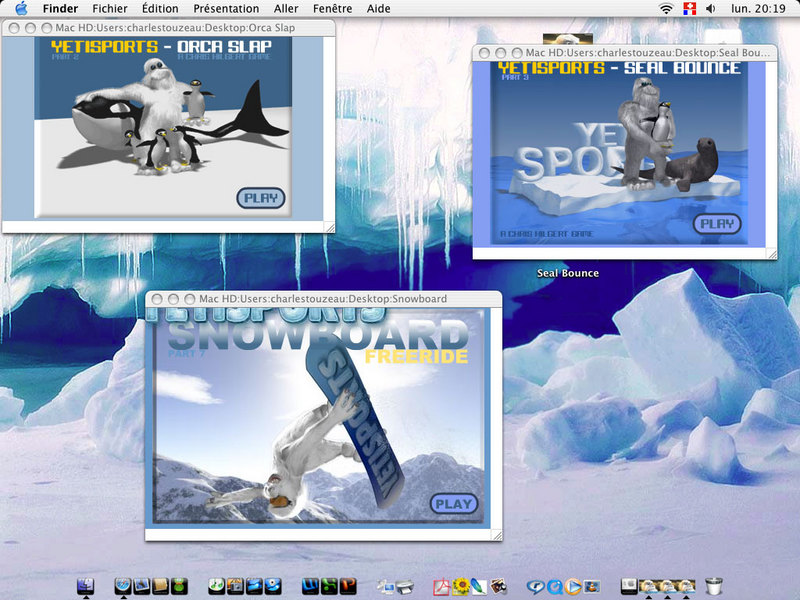Click rightmost eagle game icon in dock

686,586
